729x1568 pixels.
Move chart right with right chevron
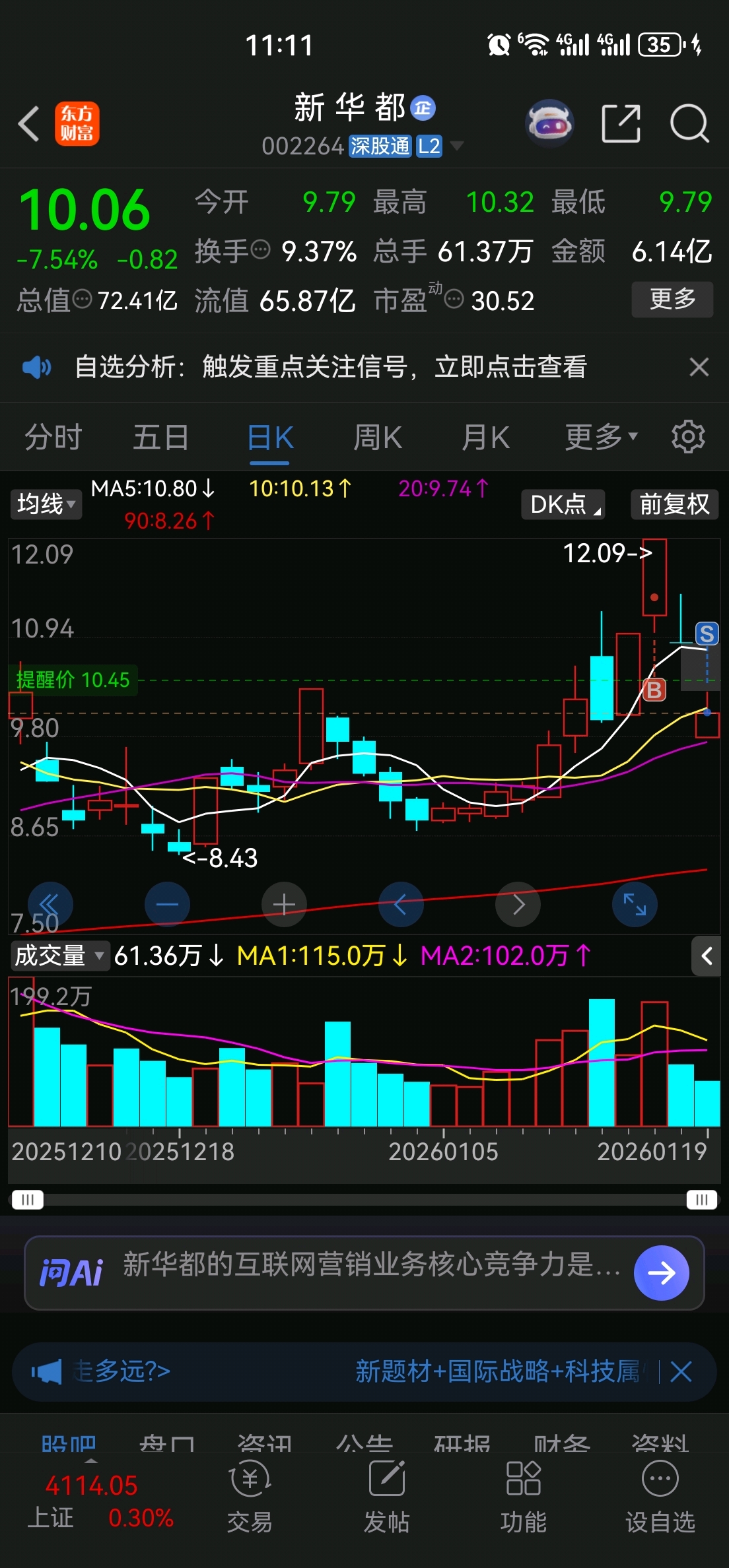pos(518,904)
